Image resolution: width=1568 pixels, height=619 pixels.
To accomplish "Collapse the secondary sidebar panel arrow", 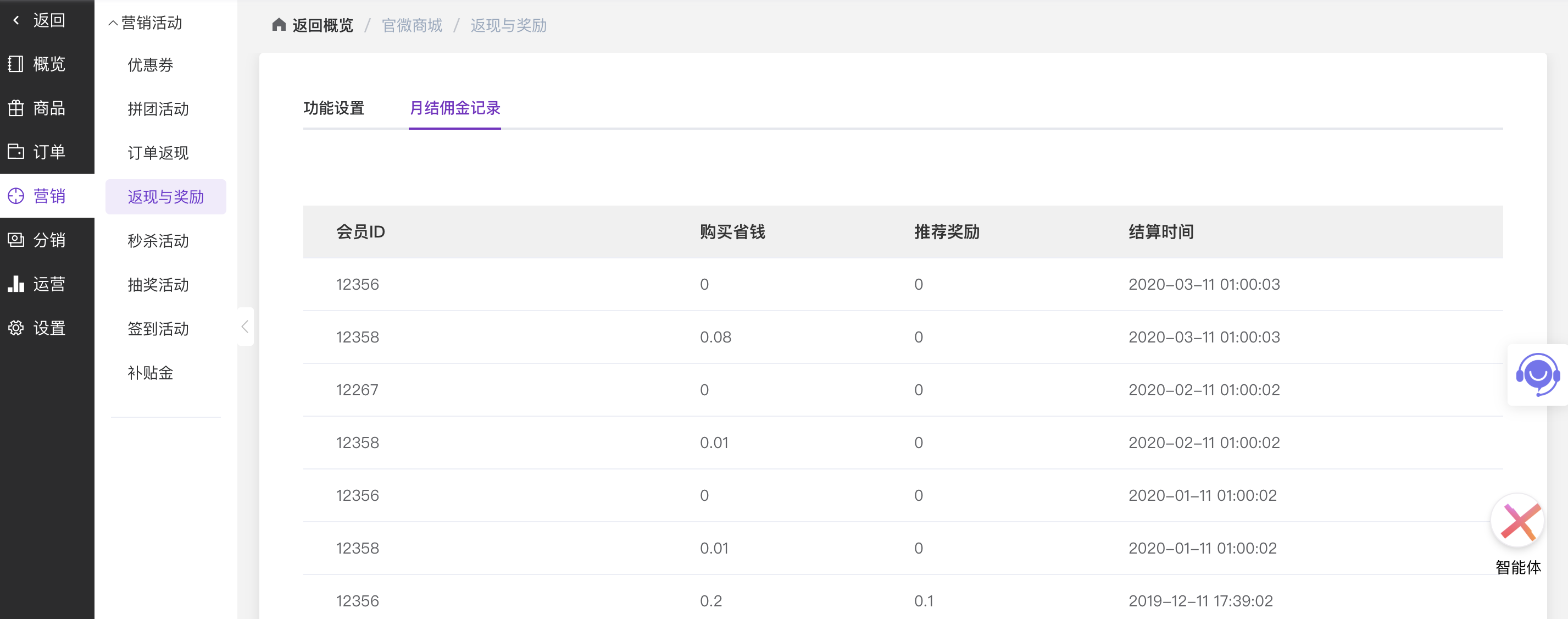I will (244, 327).
